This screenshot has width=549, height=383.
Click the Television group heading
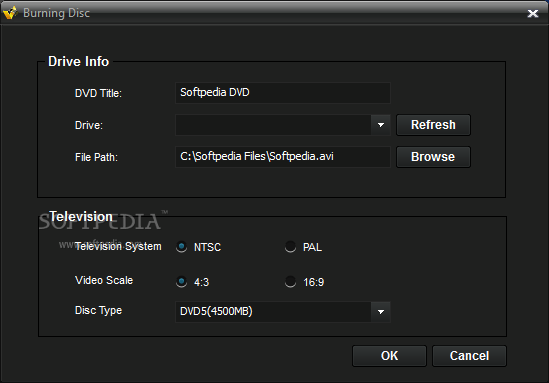81,216
